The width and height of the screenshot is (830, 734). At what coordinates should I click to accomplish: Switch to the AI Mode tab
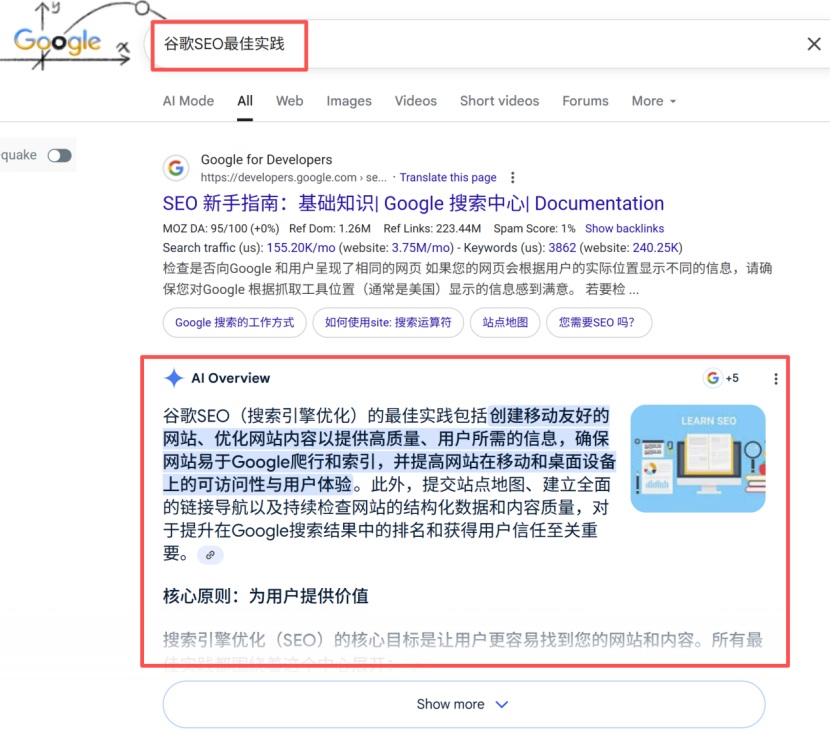click(x=188, y=101)
